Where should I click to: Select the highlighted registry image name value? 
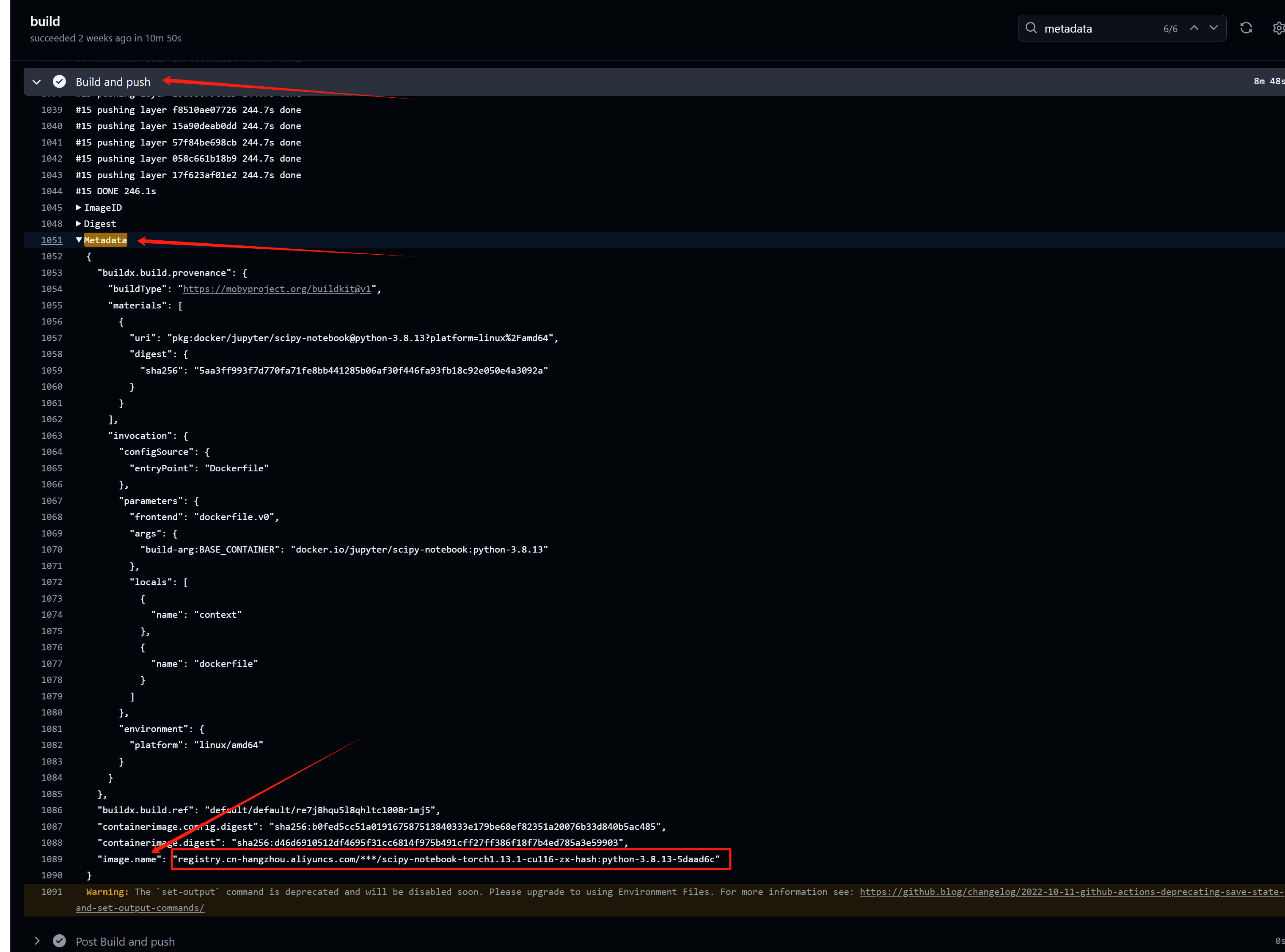tap(449, 859)
